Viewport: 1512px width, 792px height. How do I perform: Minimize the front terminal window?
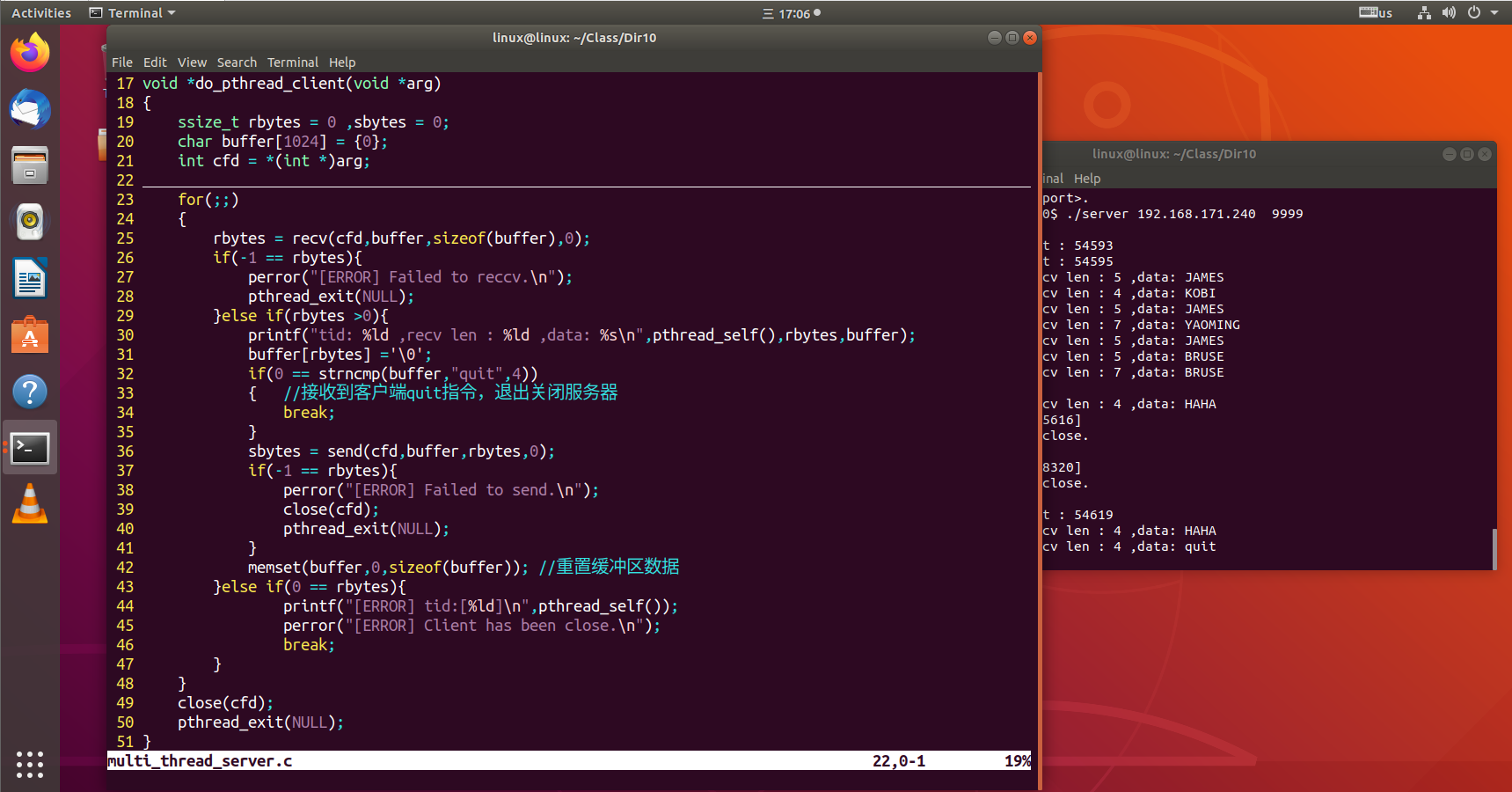point(995,37)
